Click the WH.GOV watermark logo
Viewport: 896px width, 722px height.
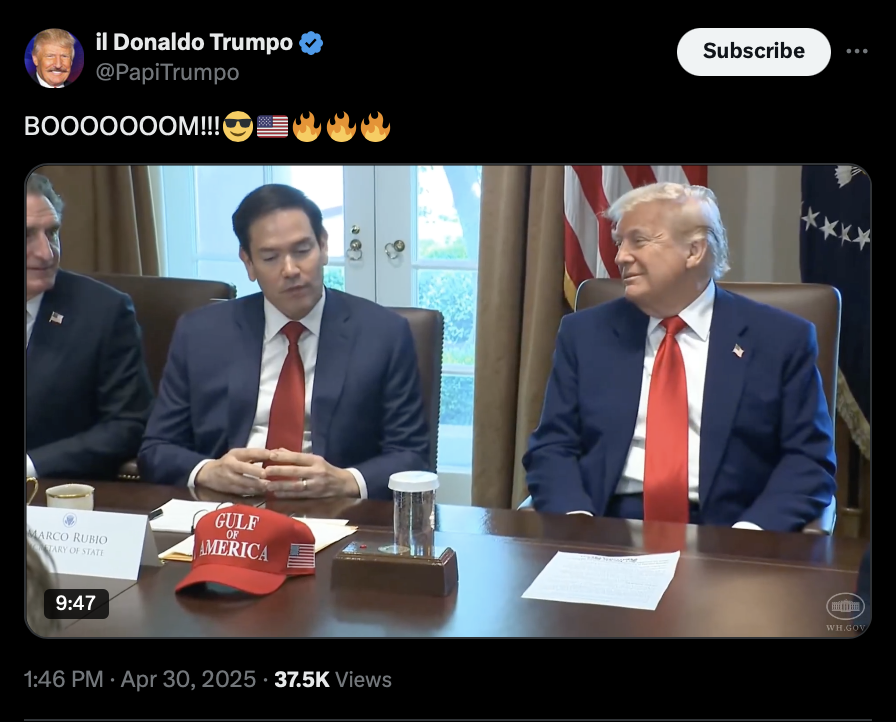tap(845, 612)
